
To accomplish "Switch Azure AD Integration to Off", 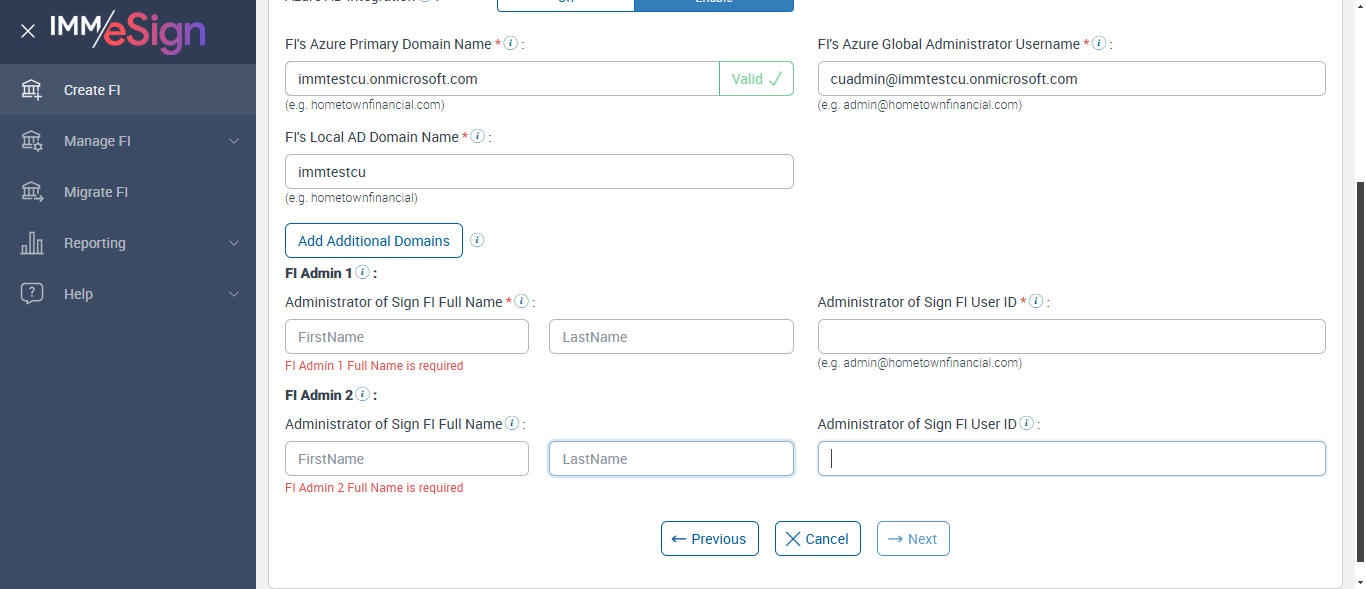I will [x=565, y=4].
